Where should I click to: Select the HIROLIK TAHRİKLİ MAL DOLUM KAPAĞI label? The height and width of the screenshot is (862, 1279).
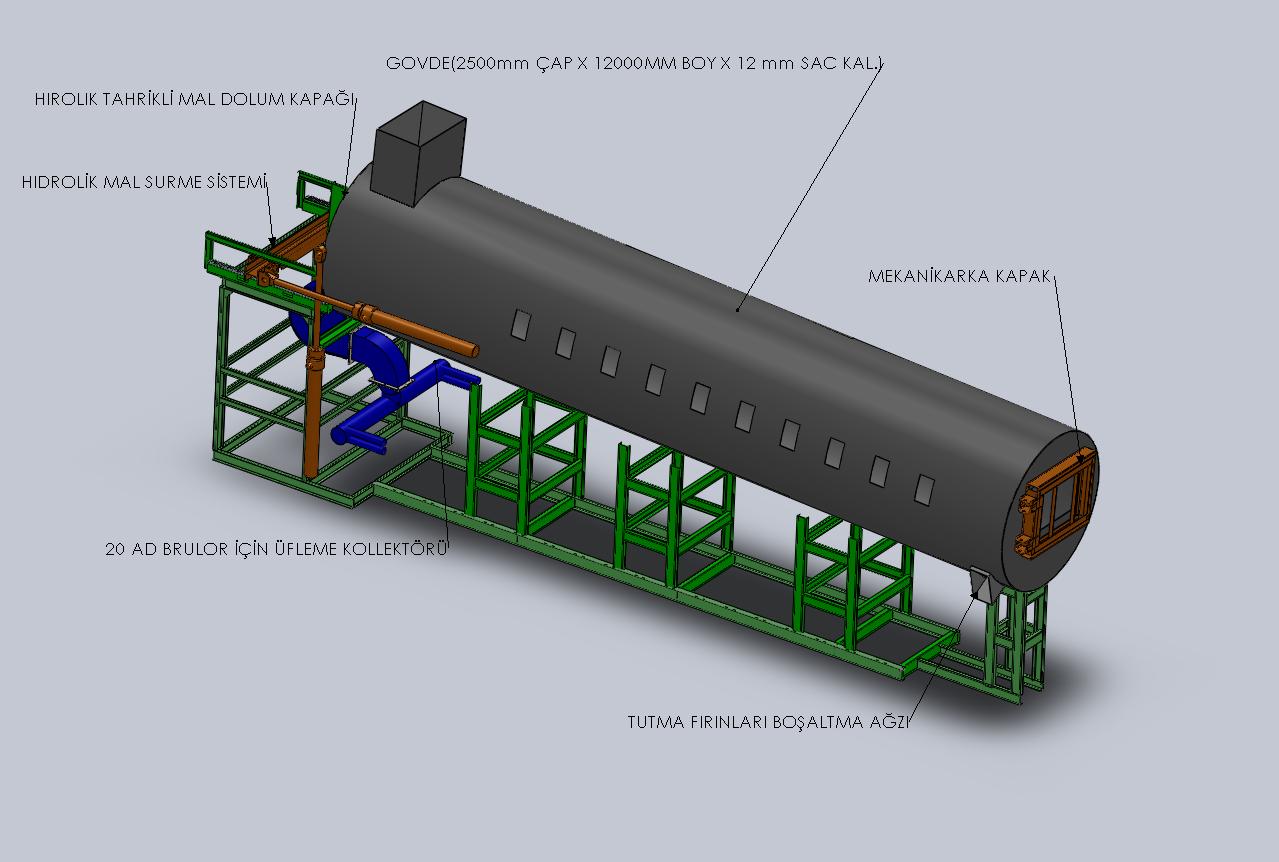(196, 99)
